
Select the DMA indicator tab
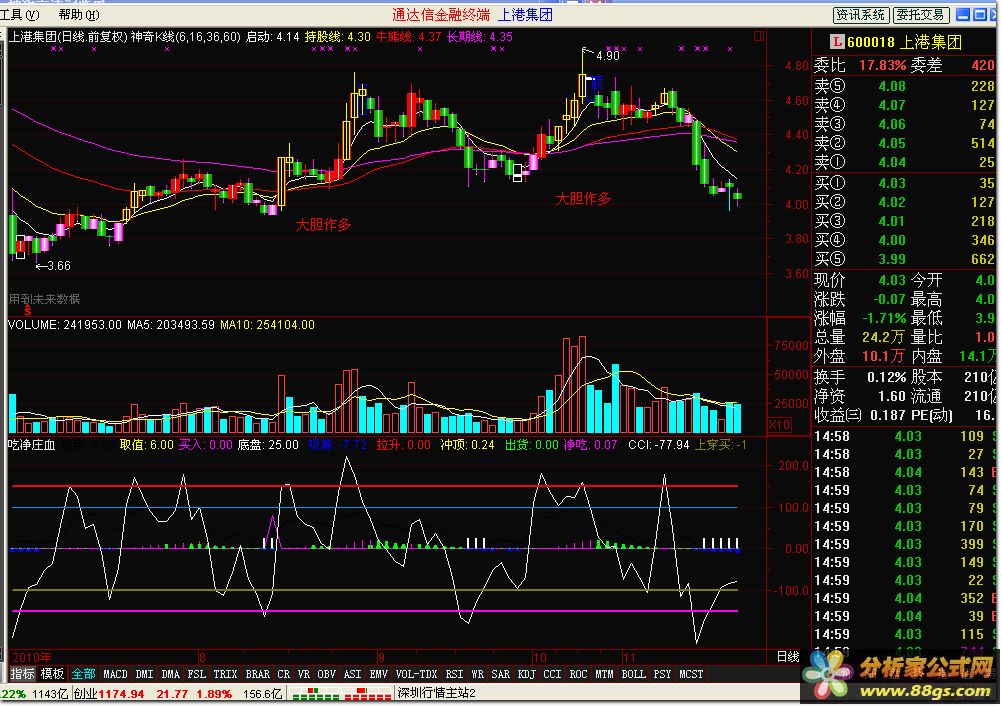tap(171, 674)
